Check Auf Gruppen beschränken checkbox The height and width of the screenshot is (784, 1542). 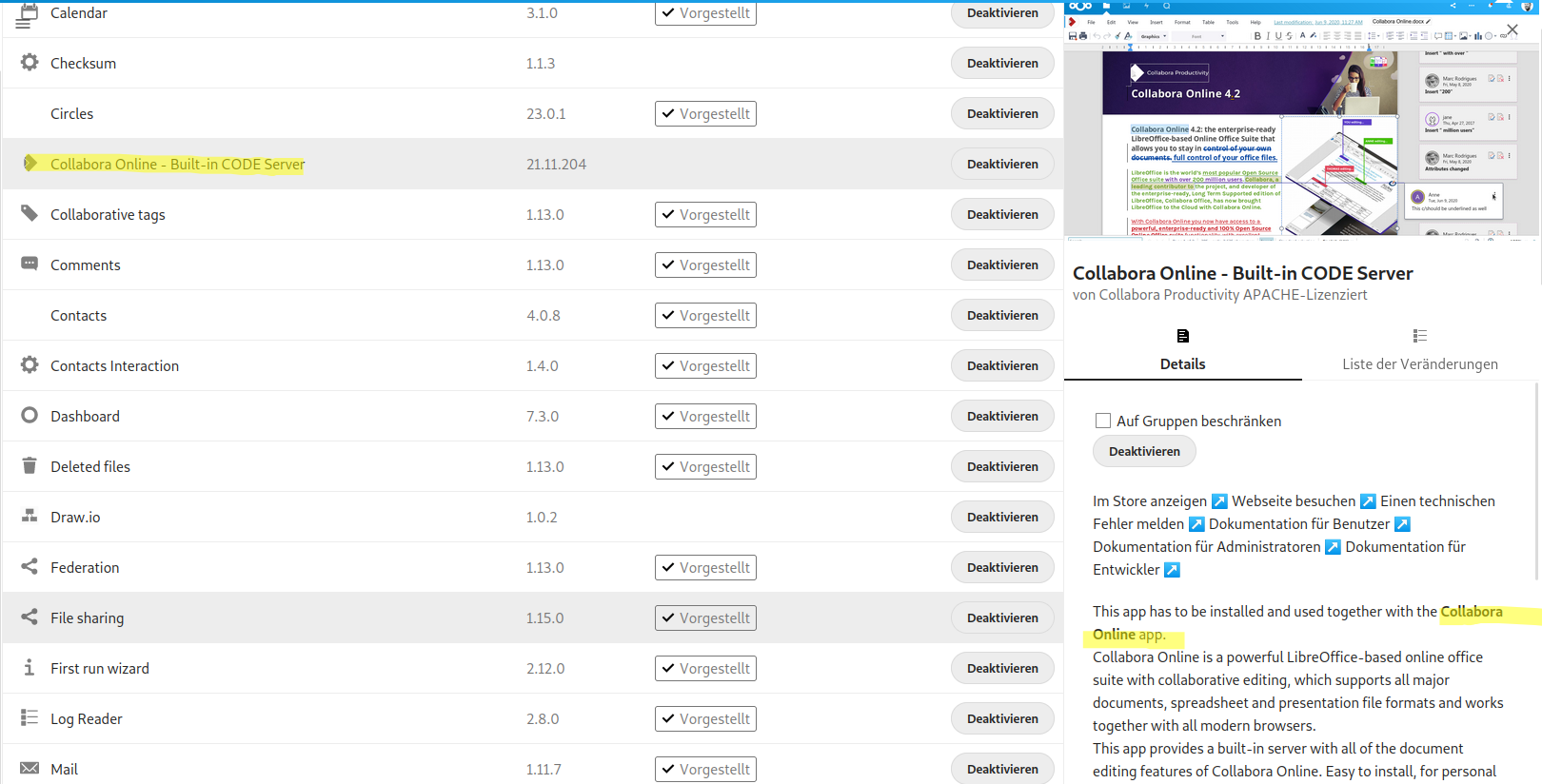click(1103, 421)
